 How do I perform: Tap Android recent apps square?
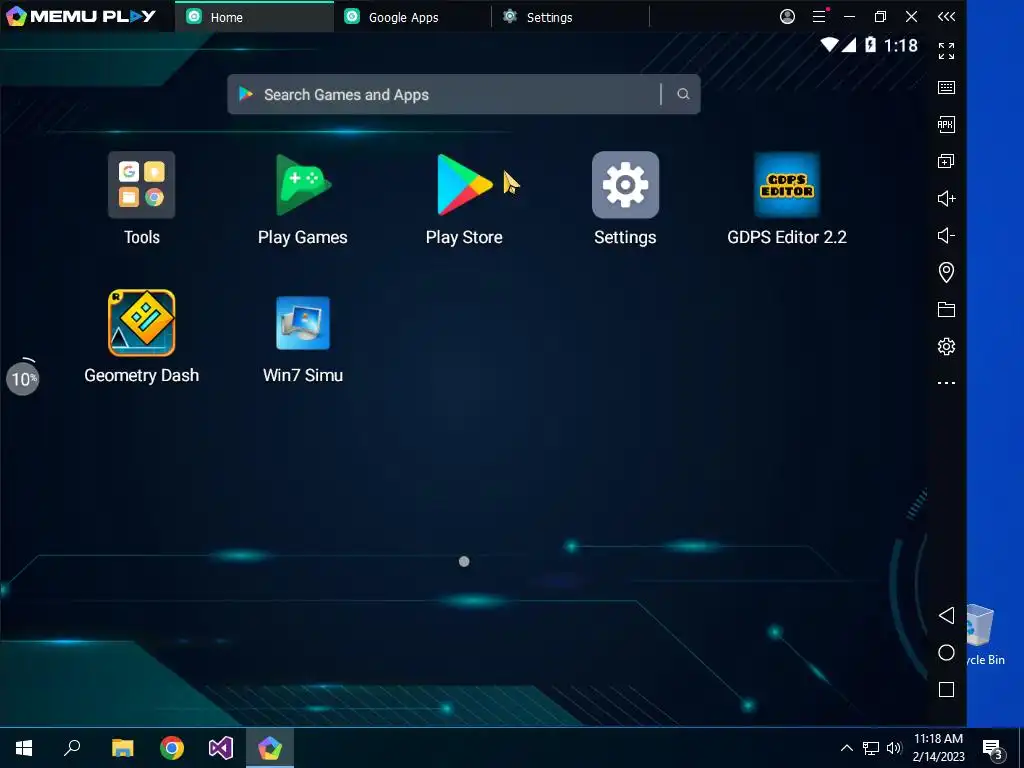[946, 690]
